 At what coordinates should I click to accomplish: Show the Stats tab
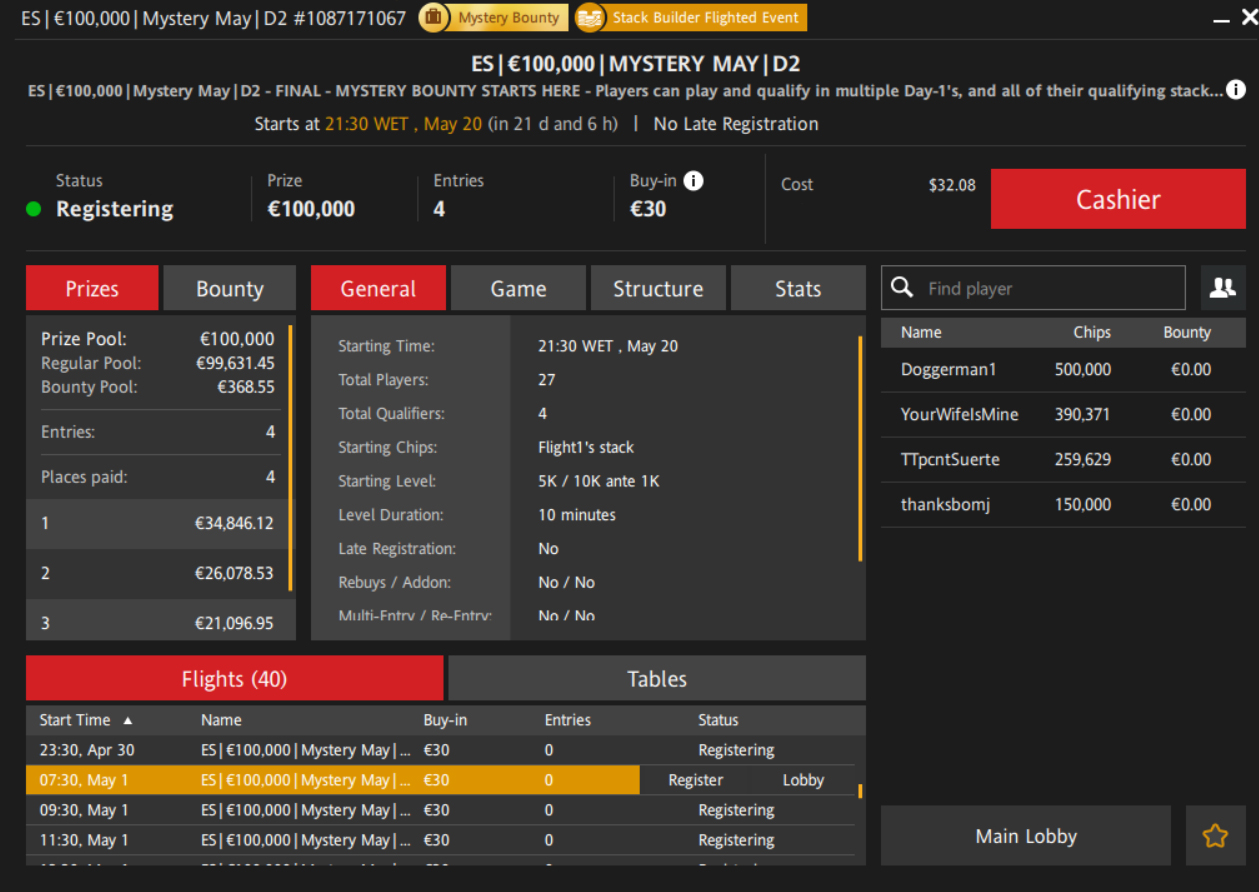[797, 289]
